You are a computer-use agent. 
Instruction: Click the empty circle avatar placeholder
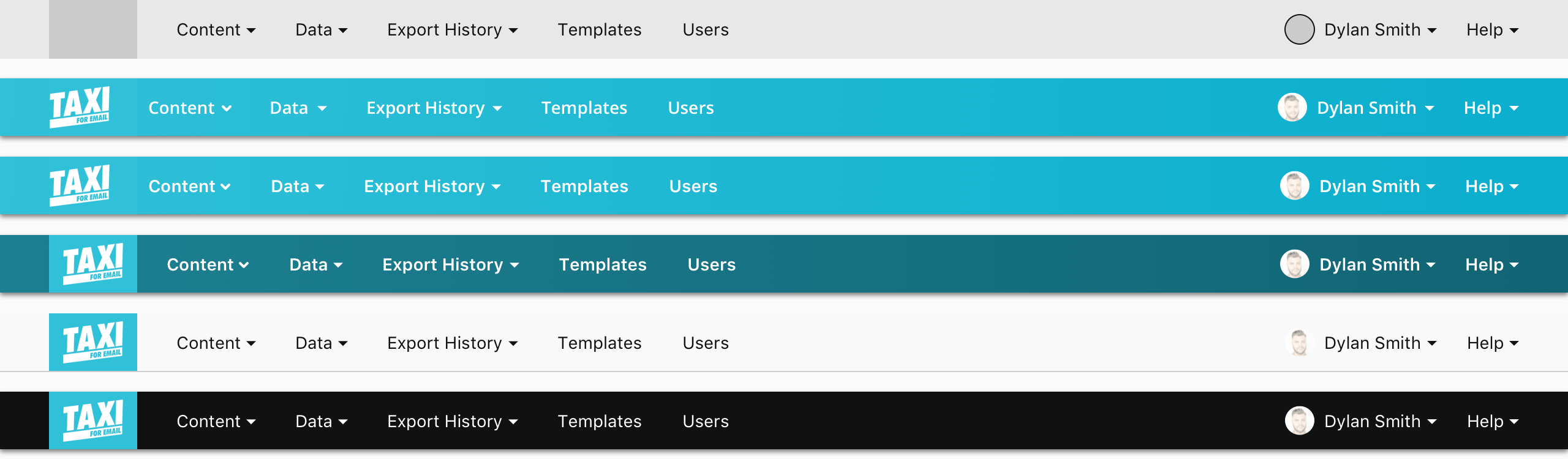1299,29
